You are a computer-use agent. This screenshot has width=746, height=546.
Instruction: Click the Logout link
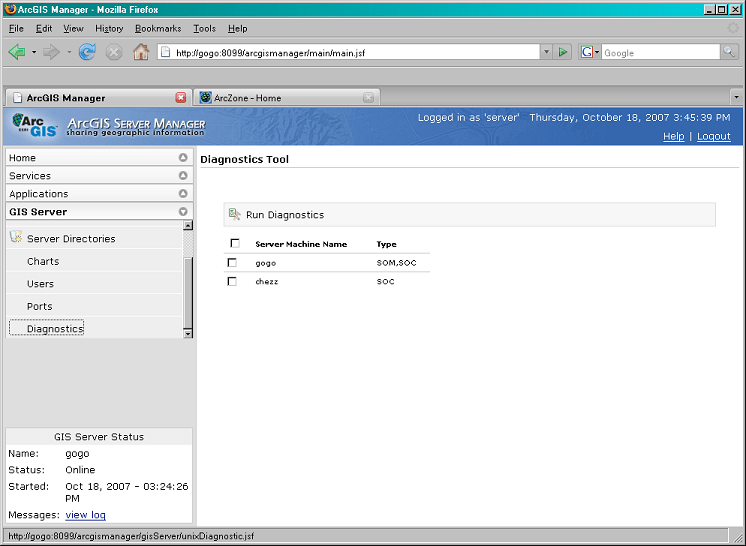[714, 136]
